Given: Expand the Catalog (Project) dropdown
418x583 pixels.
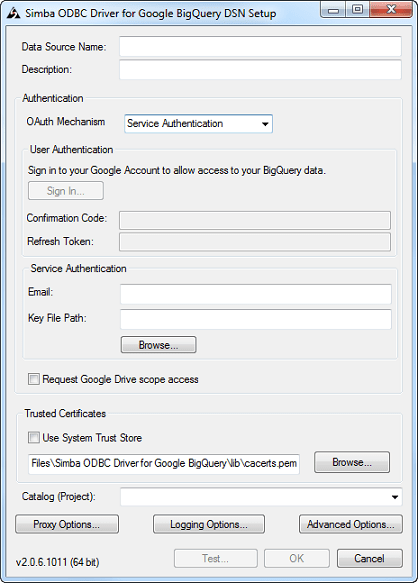Looking at the screenshot, I should pyautogui.click(x=261, y=497).
